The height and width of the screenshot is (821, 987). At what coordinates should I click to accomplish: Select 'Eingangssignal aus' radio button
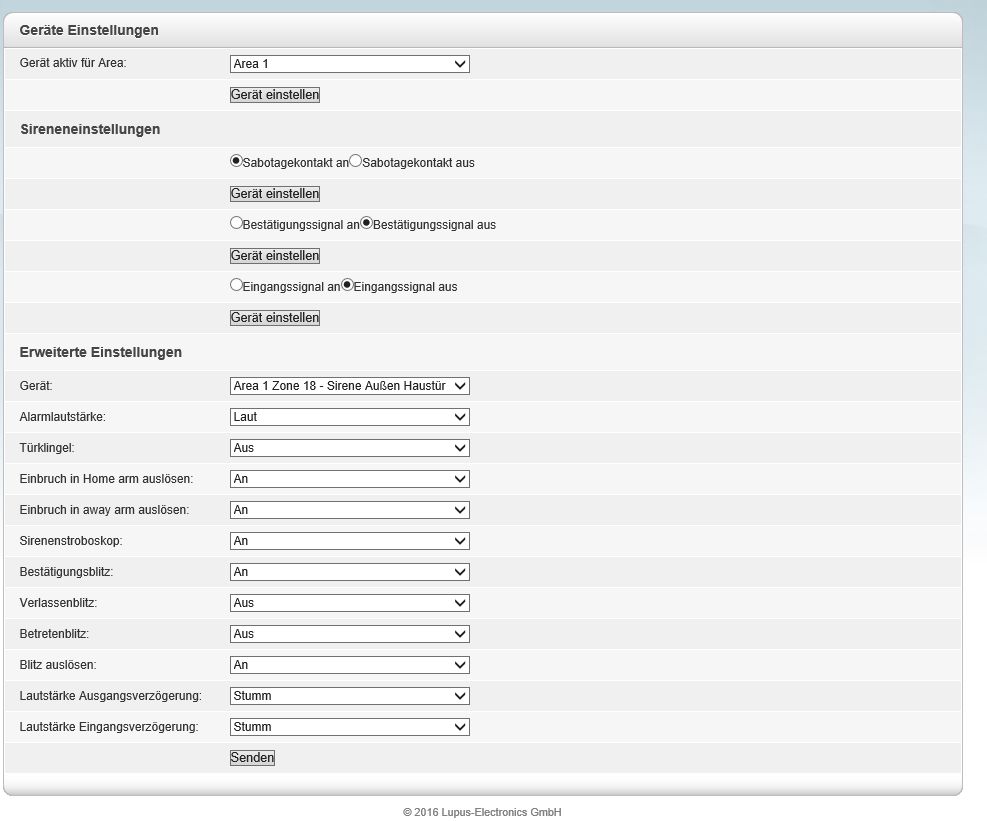pos(348,285)
